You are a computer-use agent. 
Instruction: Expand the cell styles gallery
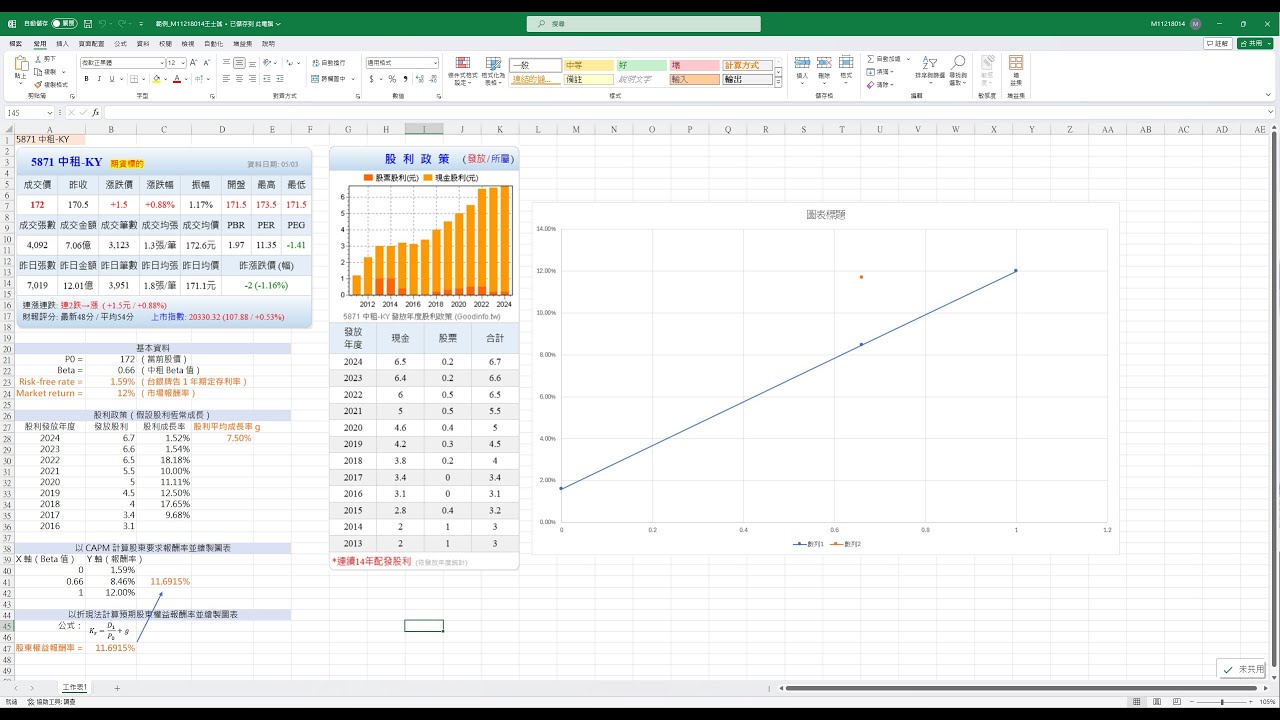point(780,80)
